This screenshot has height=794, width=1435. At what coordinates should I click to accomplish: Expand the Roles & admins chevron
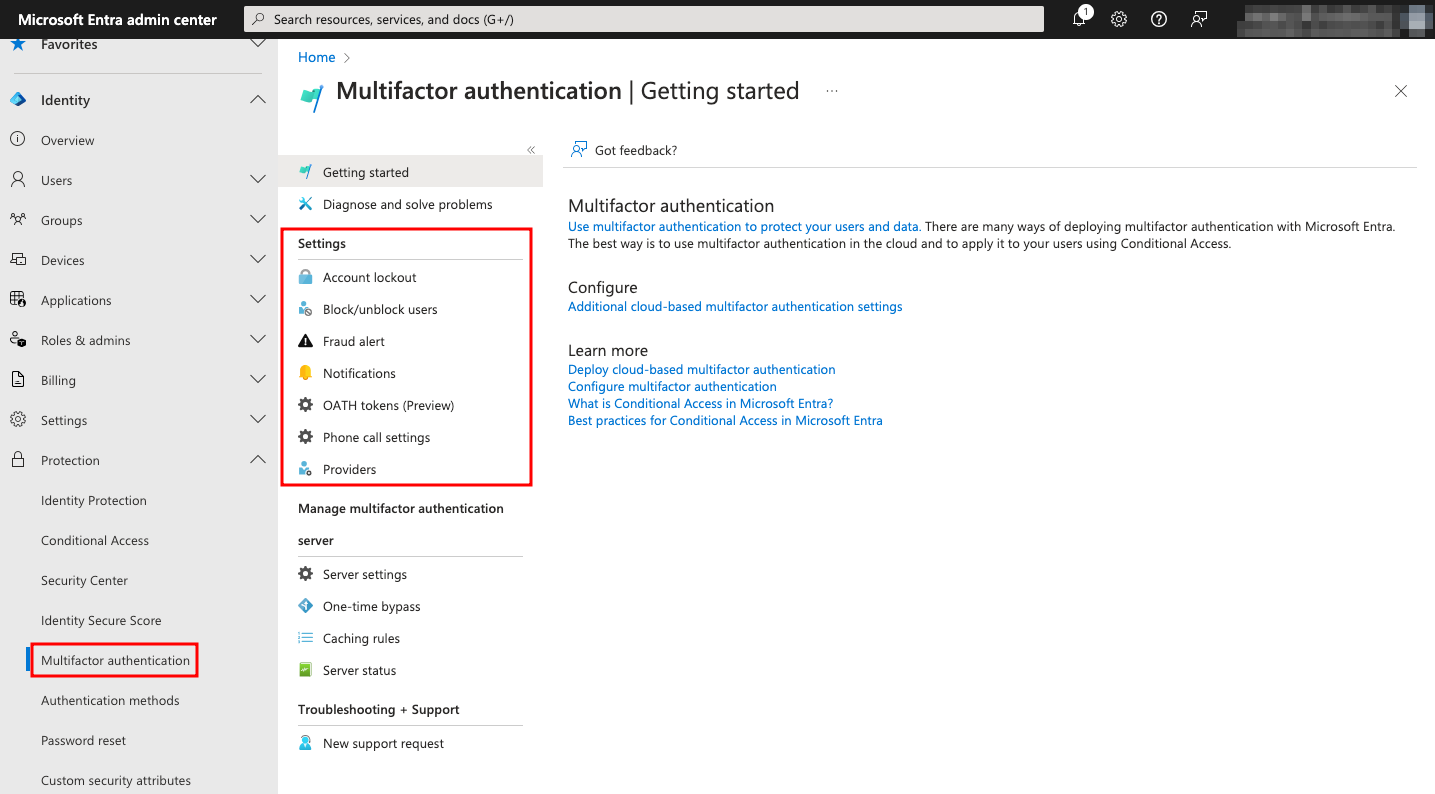point(258,340)
